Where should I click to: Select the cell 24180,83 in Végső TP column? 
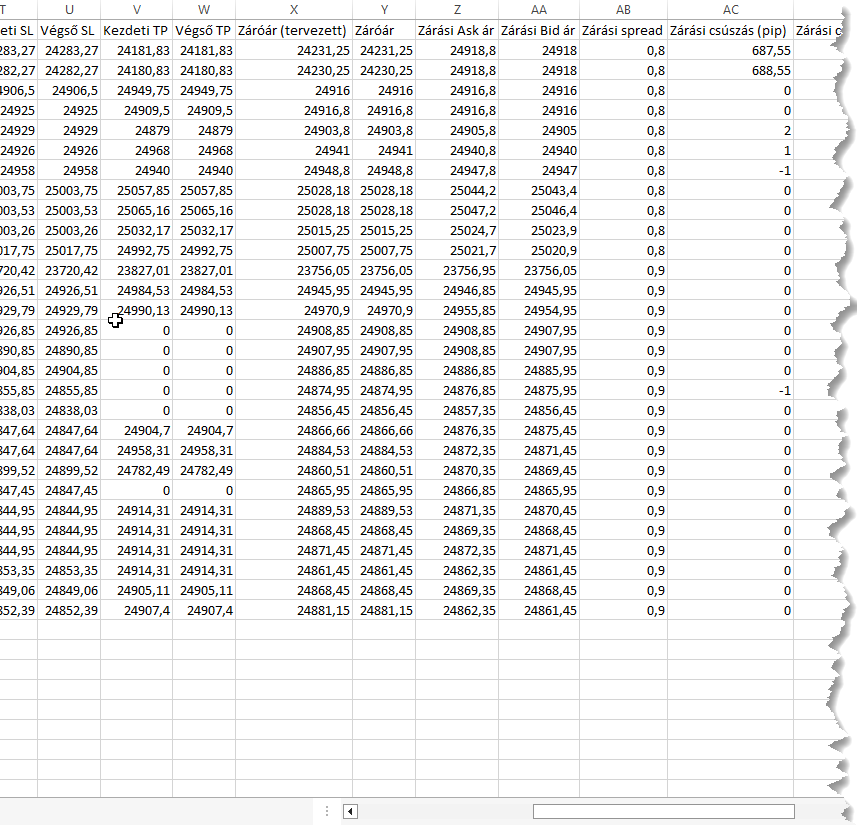(x=204, y=71)
